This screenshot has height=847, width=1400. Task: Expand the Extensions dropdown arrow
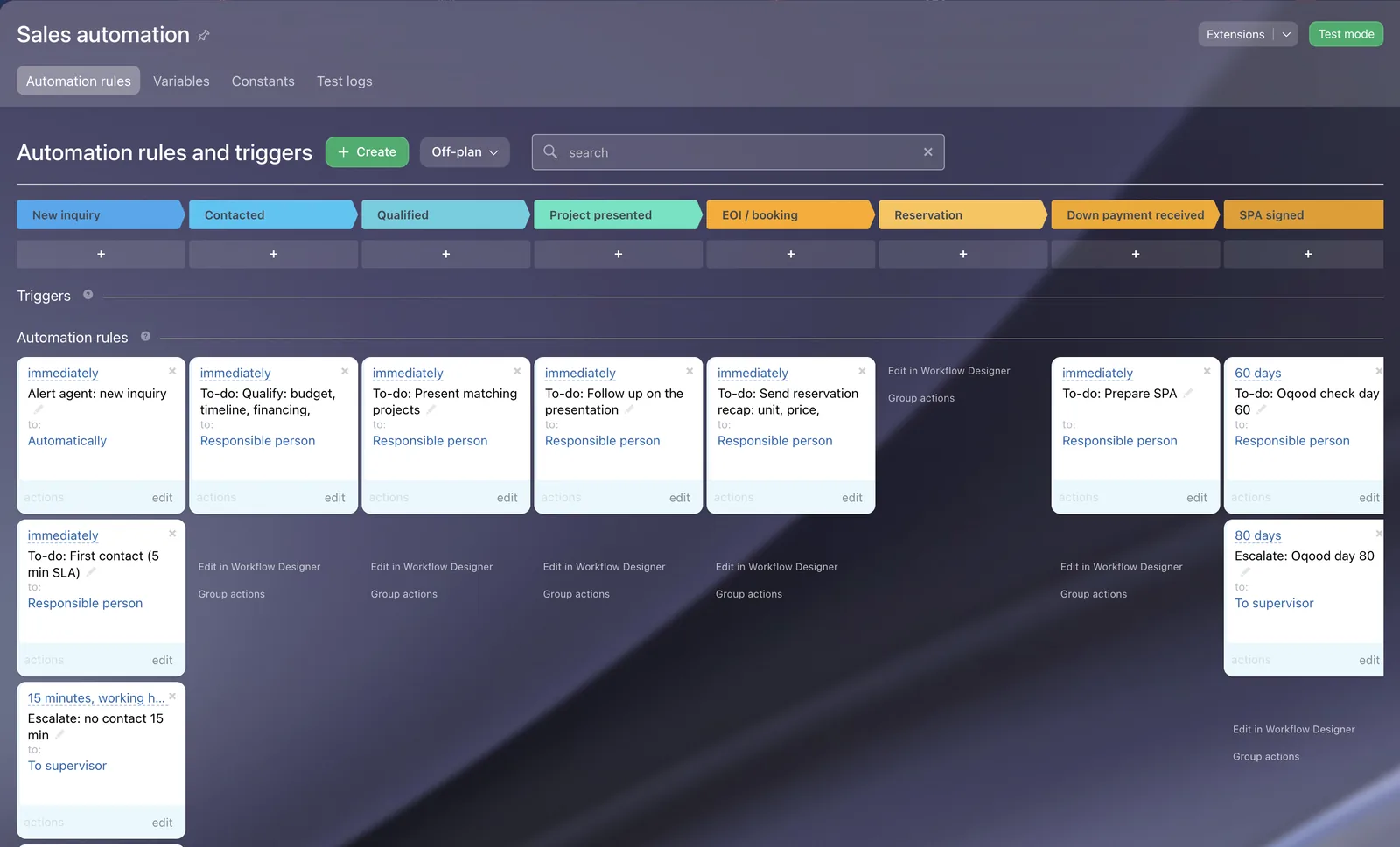1286,34
